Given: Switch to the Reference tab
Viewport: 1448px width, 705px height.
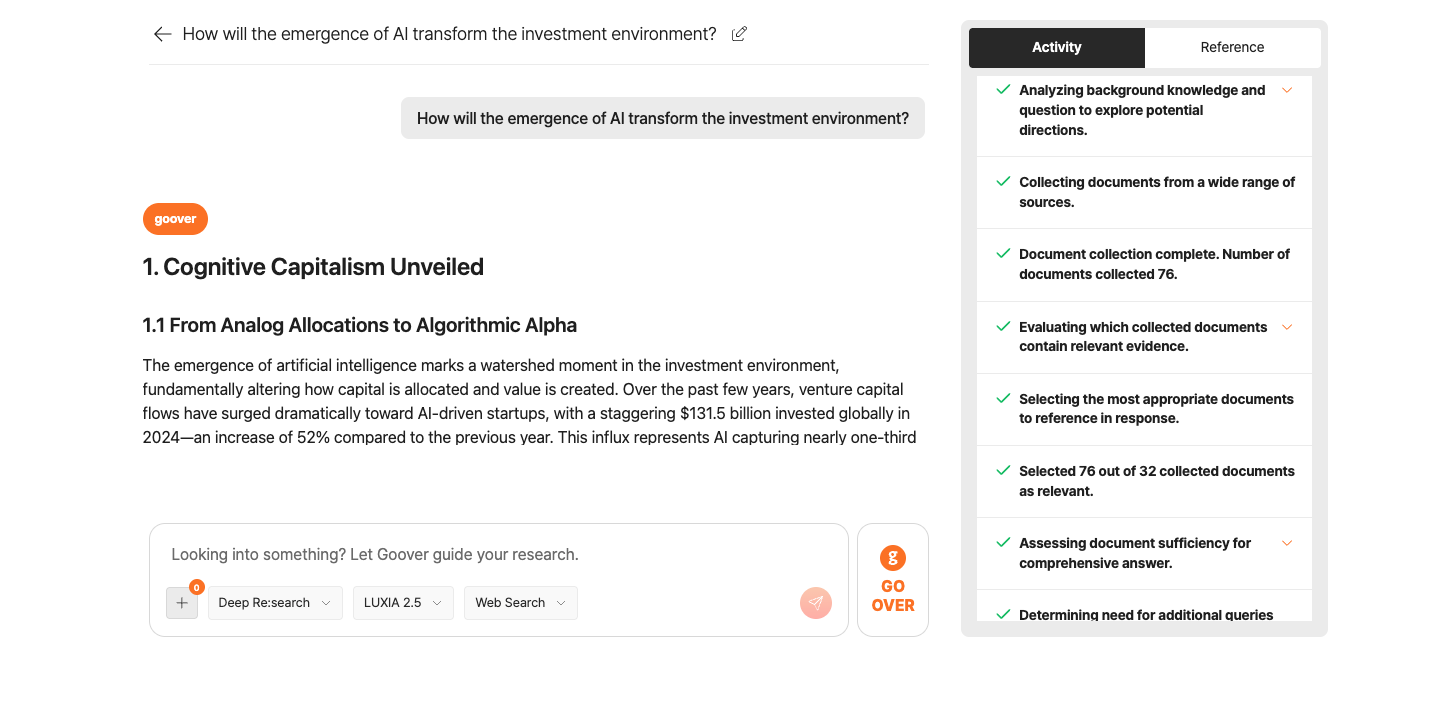Looking at the screenshot, I should point(1232,47).
